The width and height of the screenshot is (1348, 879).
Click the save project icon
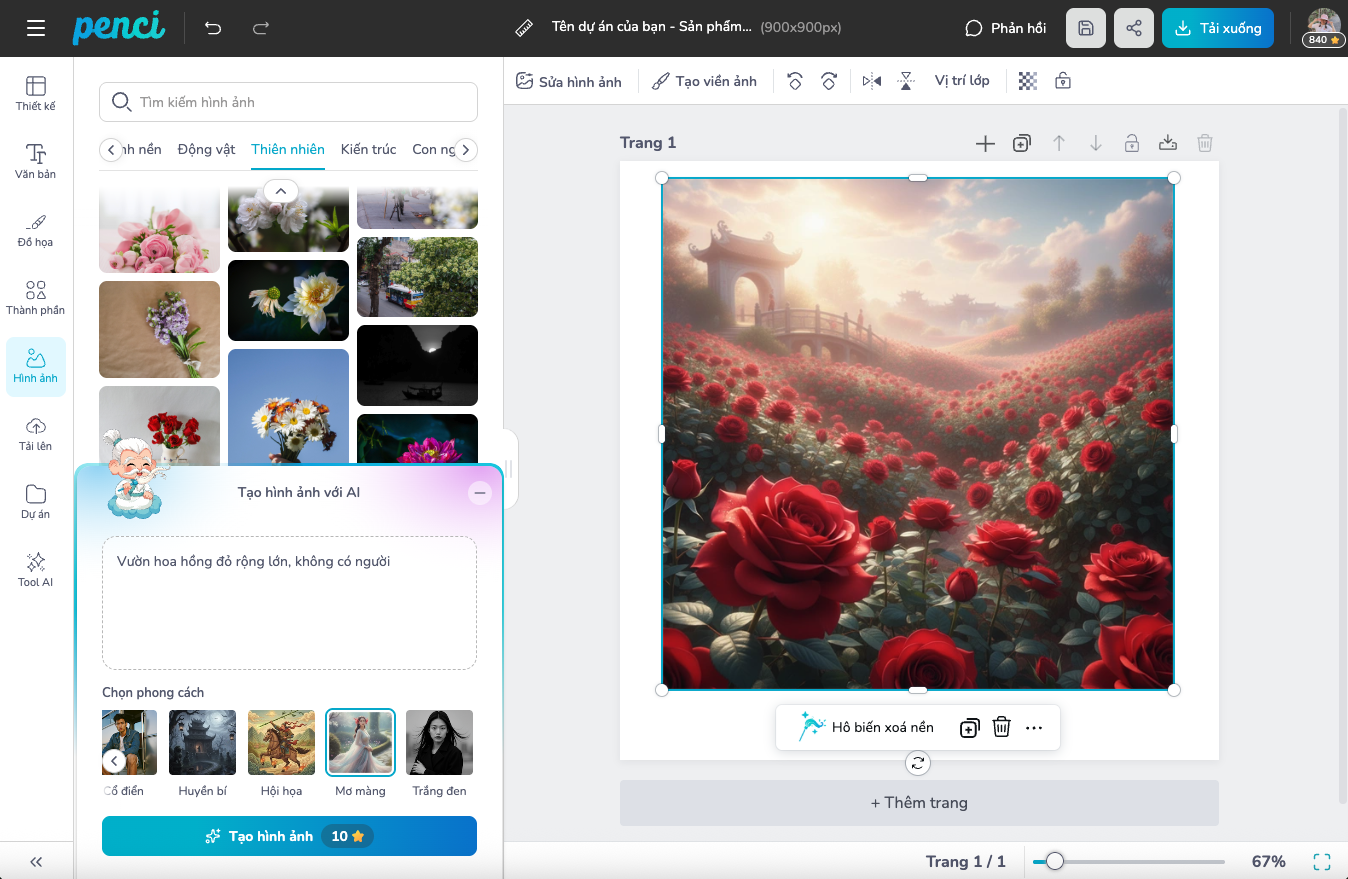click(1086, 28)
